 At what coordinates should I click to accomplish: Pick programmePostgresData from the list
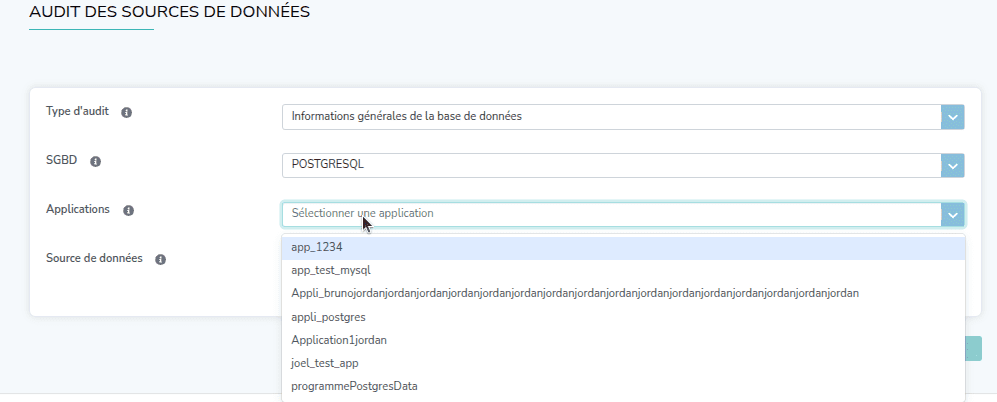pyautogui.click(x=354, y=386)
